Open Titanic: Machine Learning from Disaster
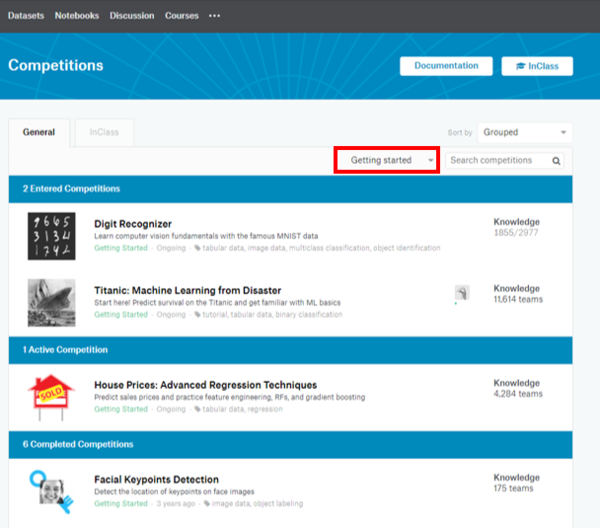Screen dimensions: 600x528 click(188, 290)
